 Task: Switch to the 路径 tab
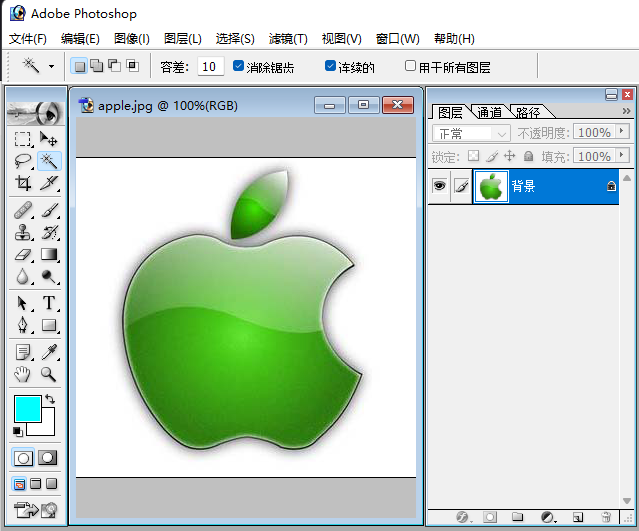click(x=528, y=112)
